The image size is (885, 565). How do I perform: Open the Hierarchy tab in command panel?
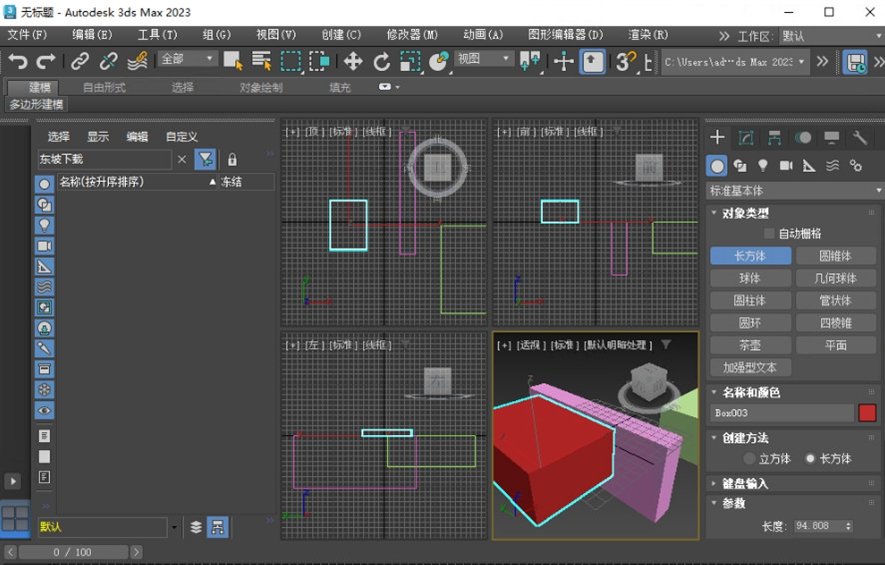(774, 137)
